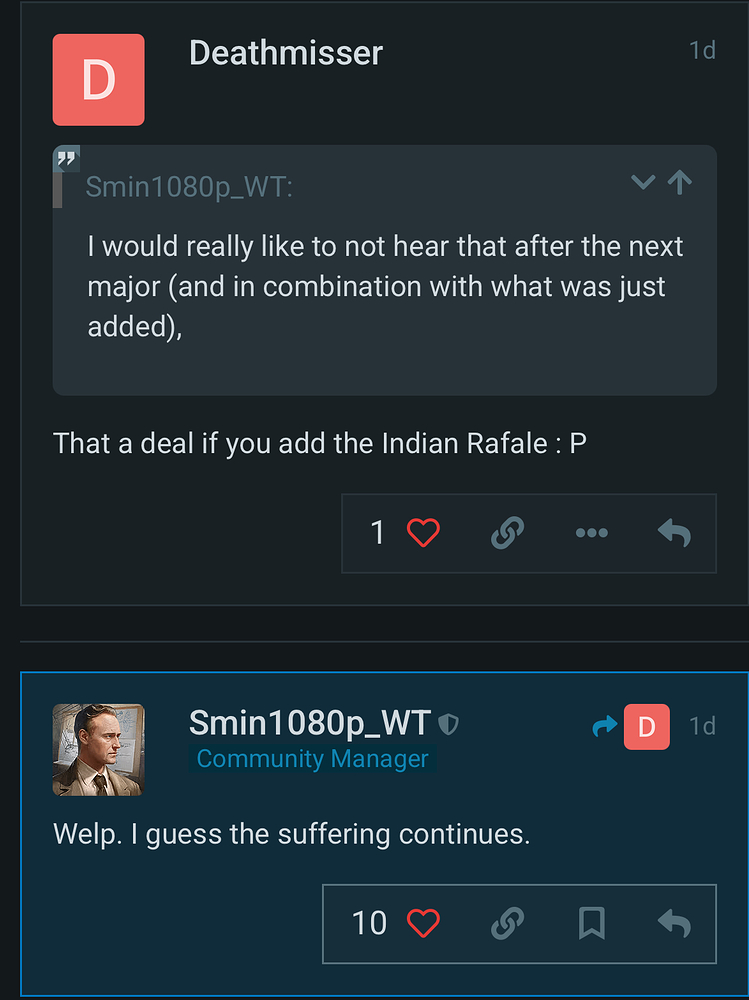This screenshot has height=1000, width=749.
Task: Open the Deathmisser username profile link
Action: tap(286, 53)
